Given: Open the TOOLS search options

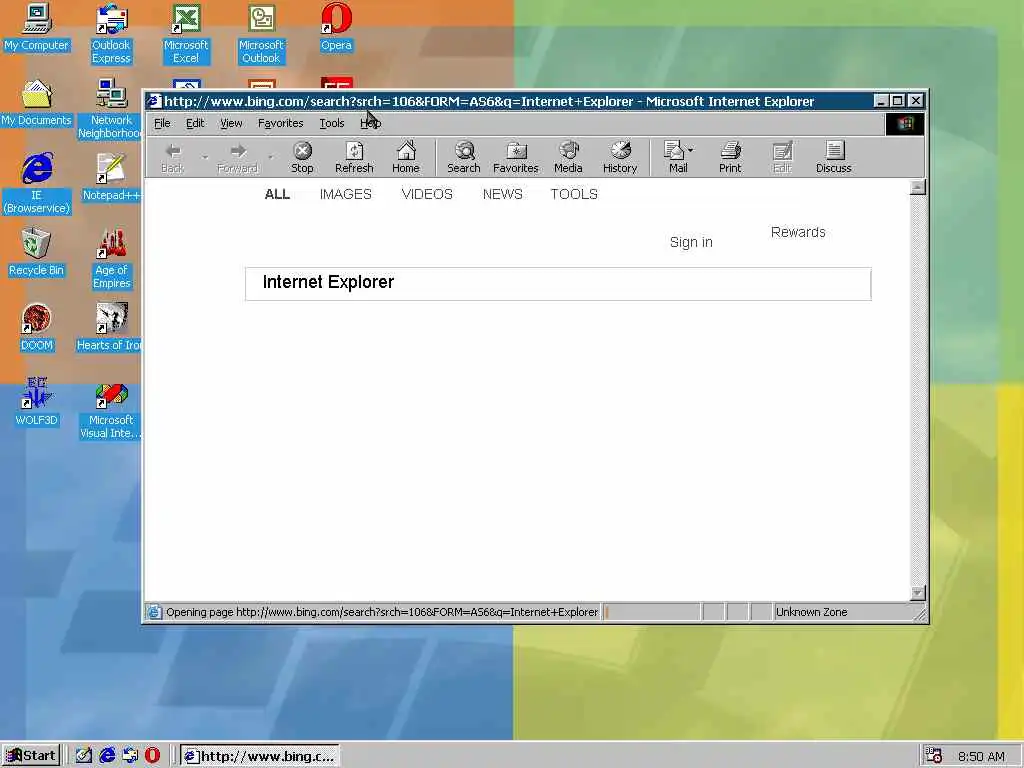Looking at the screenshot, I should [x=573, y=194].
